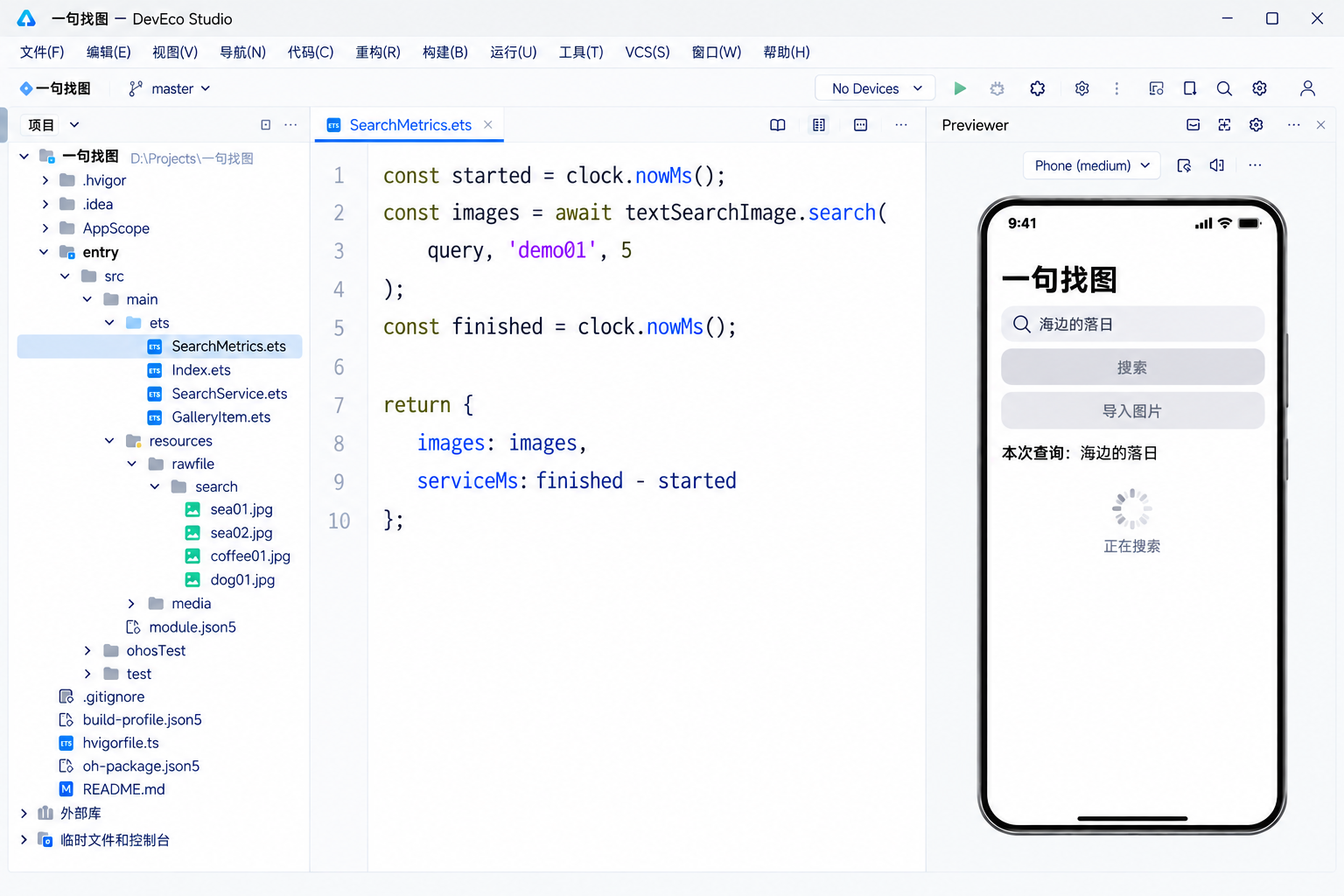This screenshot has width=1344, height=896.
Task: Open the master branch dropdown
Action: (170, 88)
